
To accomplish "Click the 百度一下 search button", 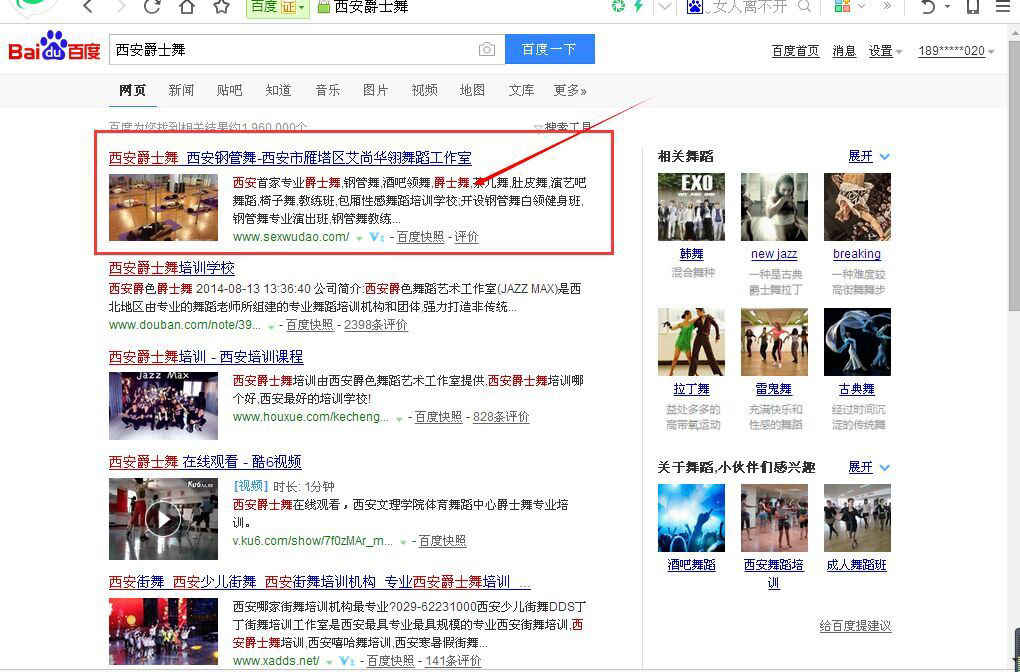I will tap(550, 49).
